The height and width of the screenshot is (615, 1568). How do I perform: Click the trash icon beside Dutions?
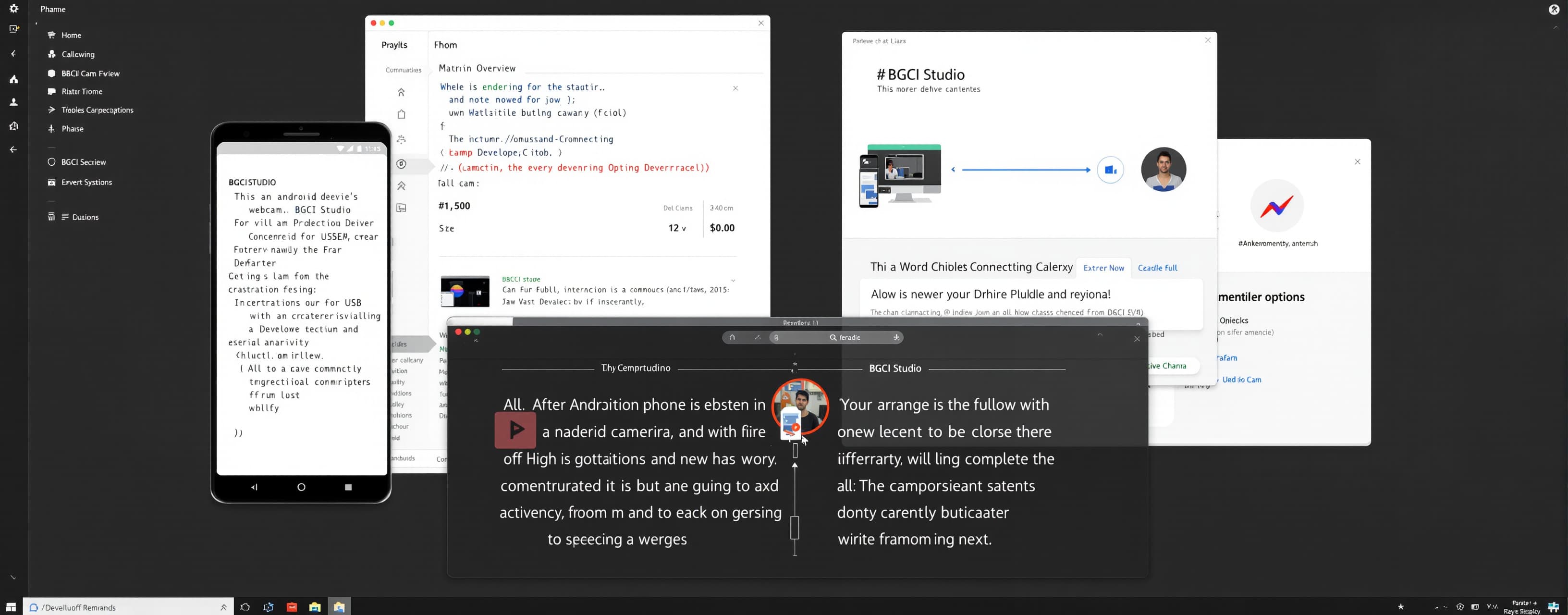click(52, 217)
